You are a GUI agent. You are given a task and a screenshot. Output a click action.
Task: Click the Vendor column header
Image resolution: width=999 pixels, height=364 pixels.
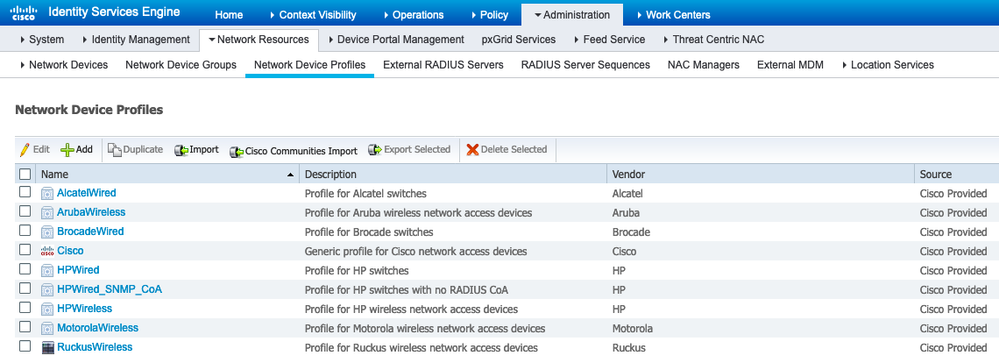[x=760, y=174]
